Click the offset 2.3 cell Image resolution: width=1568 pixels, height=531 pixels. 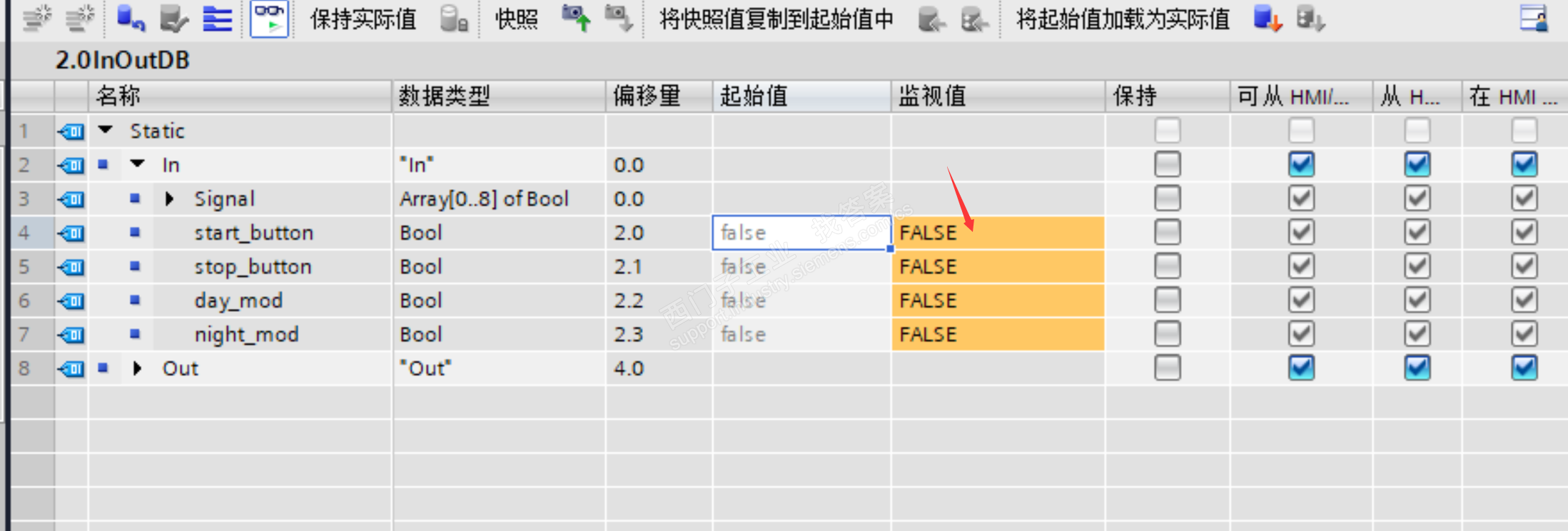pos(659,335)
